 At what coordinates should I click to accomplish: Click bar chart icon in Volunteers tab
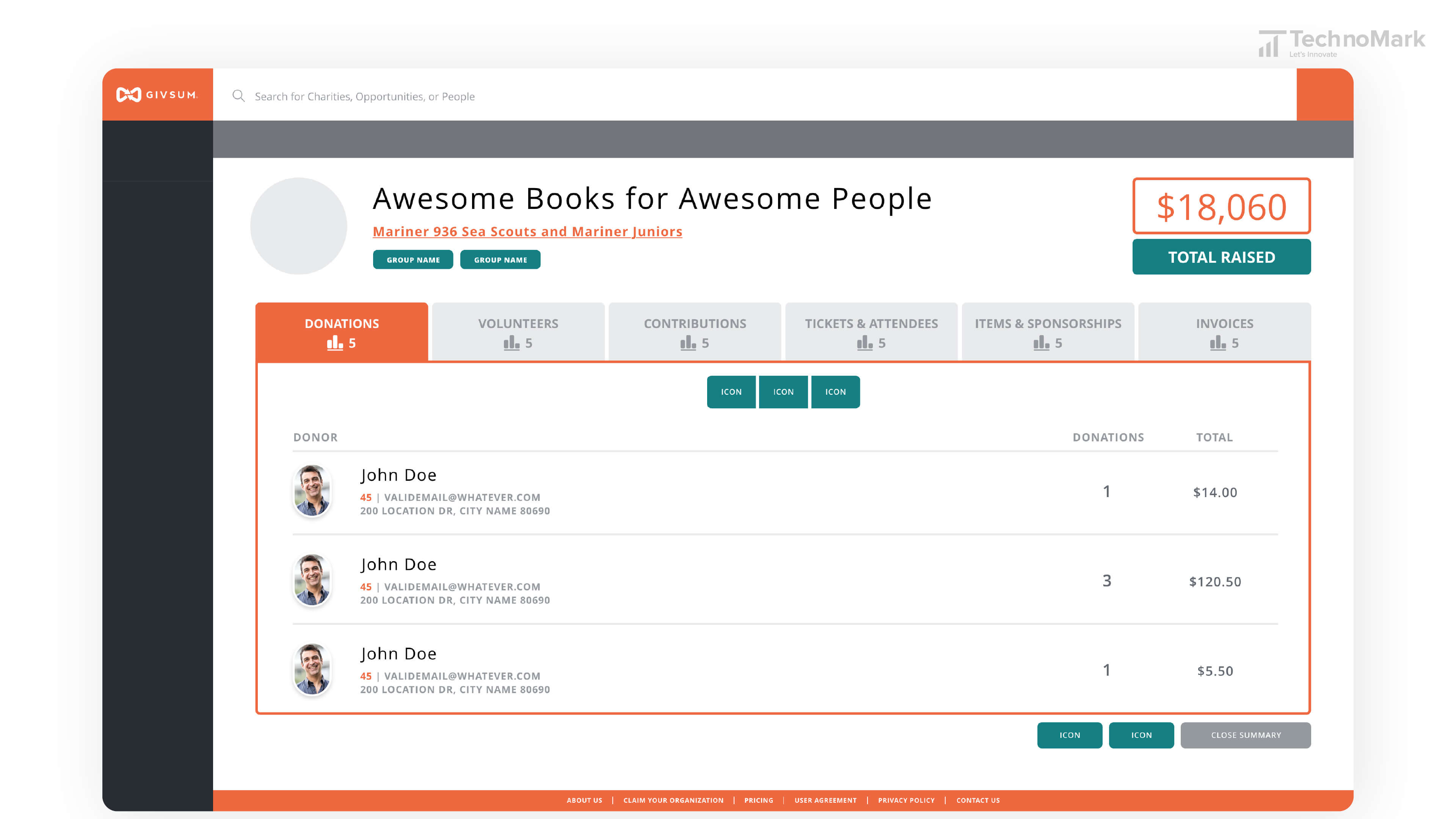pyautogui.click(x=511, y=342)
